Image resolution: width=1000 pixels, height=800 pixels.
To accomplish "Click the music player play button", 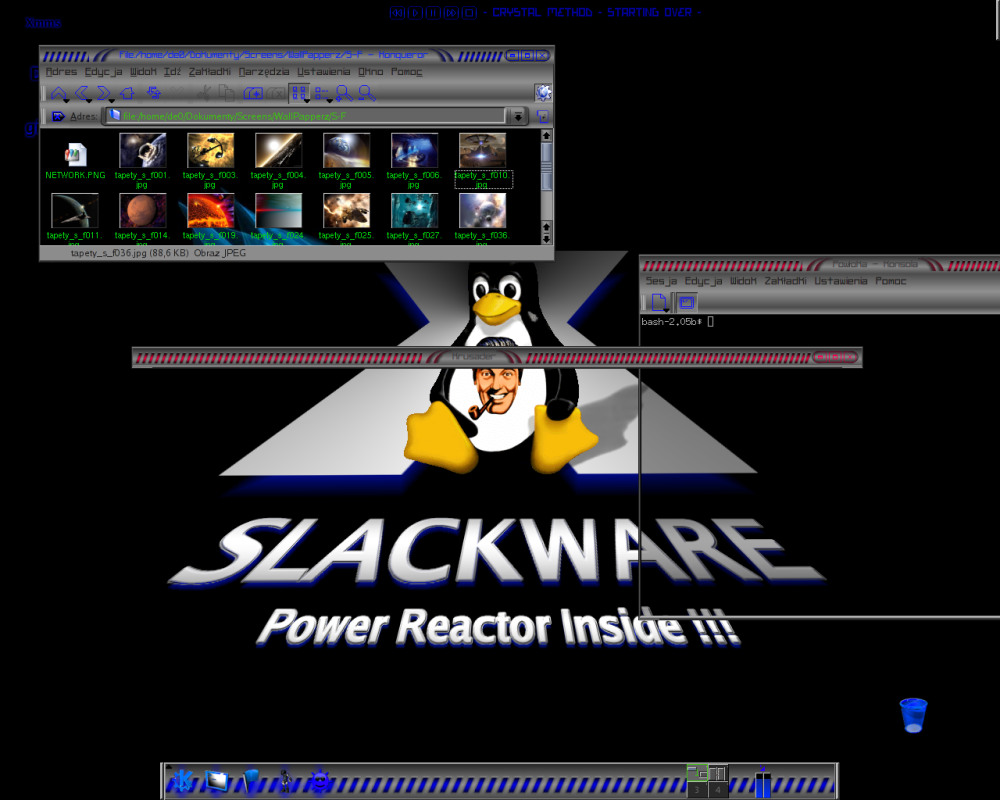I will tap(415, 13).
